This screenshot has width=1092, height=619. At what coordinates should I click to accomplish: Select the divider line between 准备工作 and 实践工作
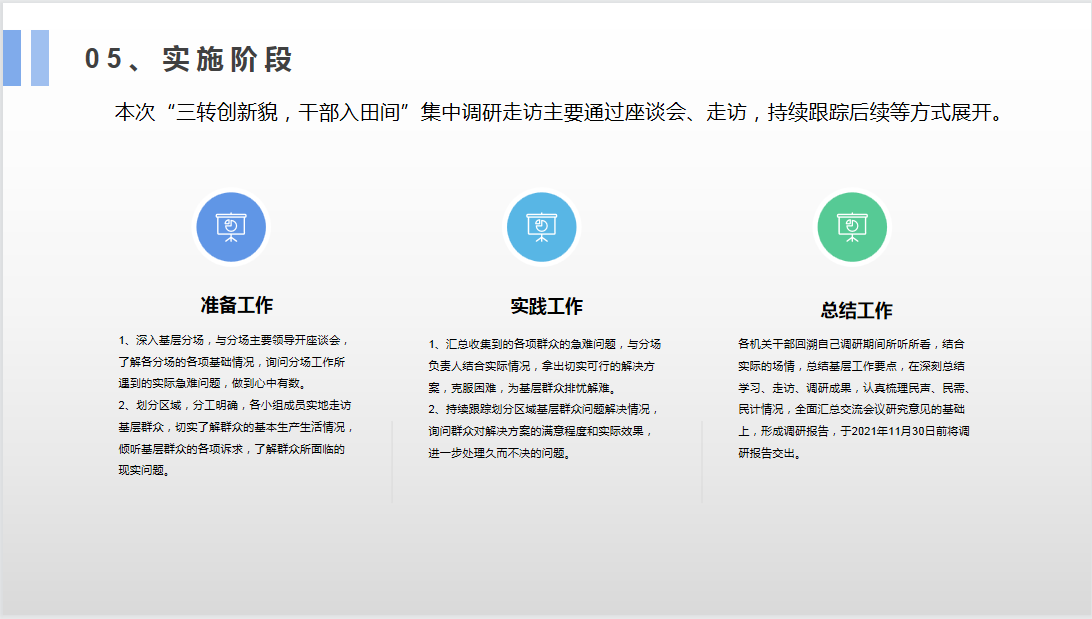pos(392,460)
